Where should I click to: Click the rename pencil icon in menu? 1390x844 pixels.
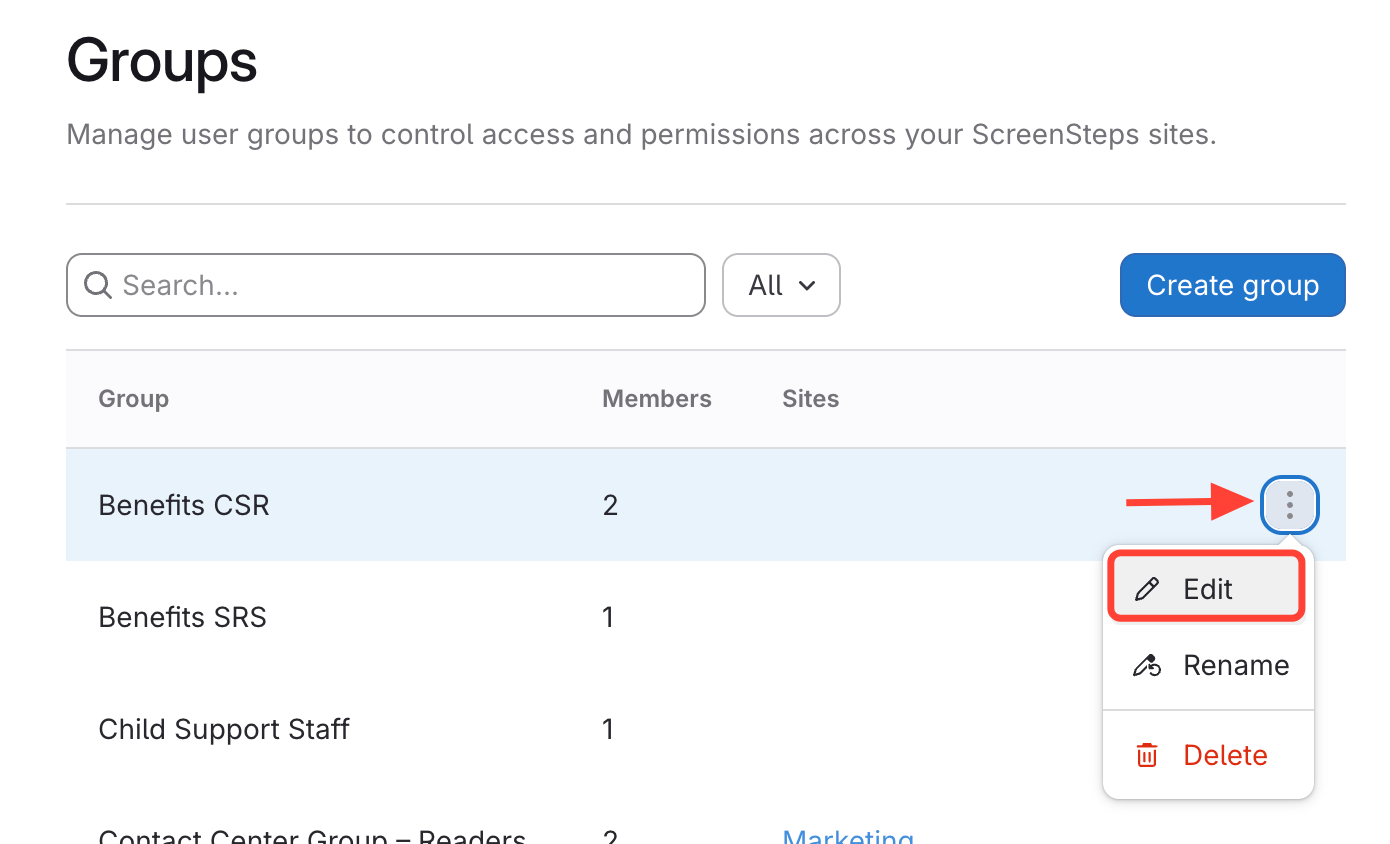(1147, 666)
